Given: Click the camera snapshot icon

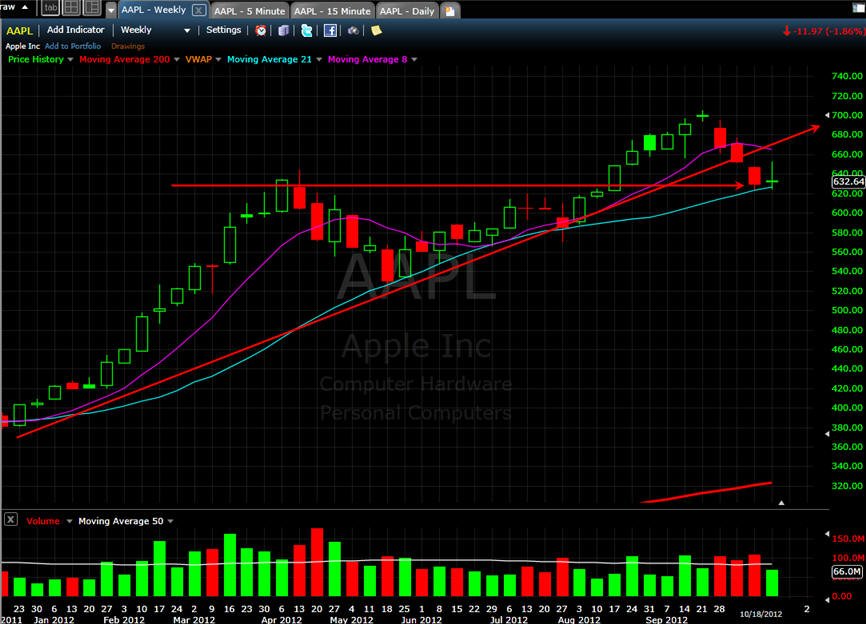Looking at the screenshot, I should 353,30.
